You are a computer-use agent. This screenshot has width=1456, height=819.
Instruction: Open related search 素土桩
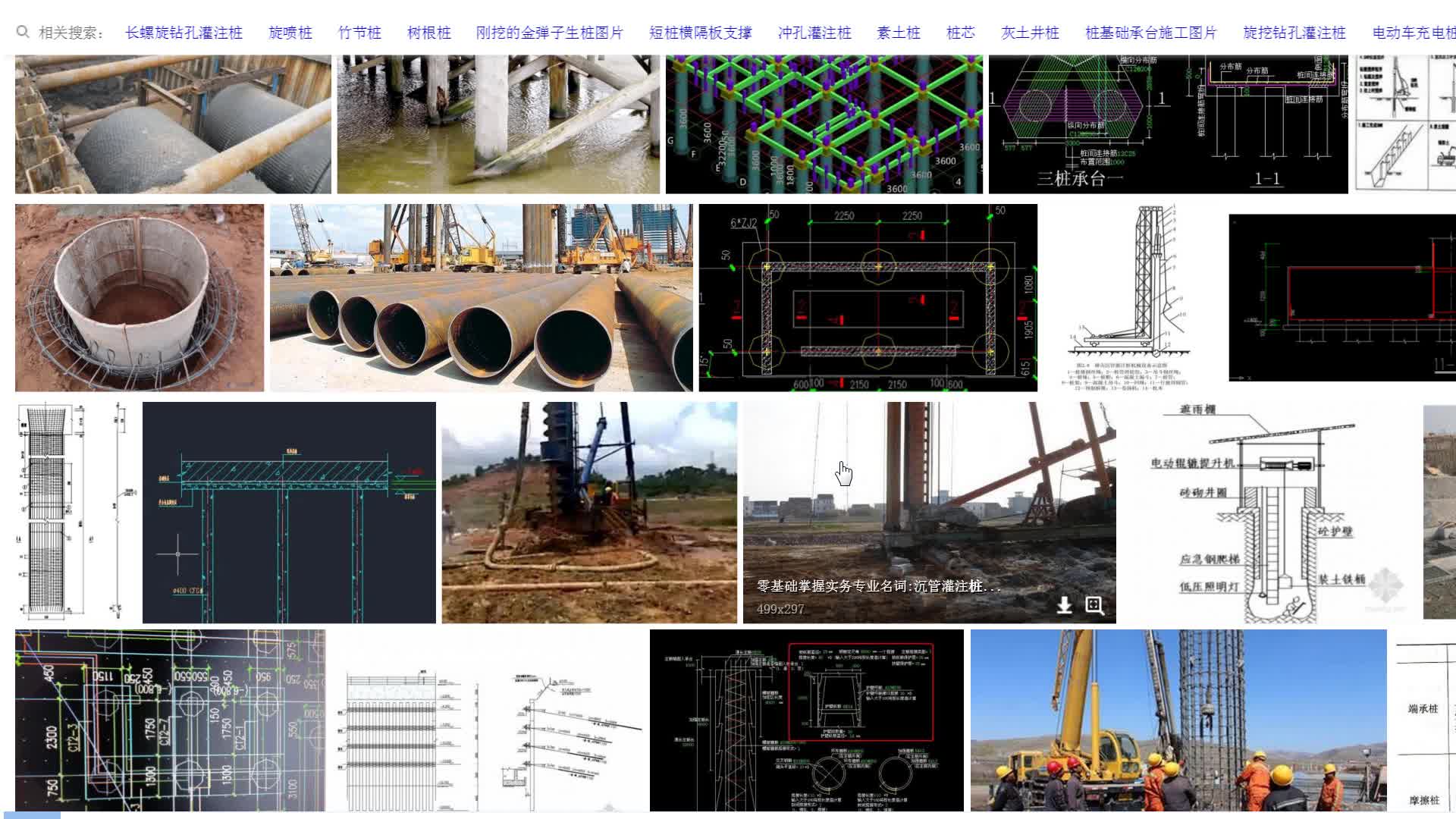click(899, 33)
